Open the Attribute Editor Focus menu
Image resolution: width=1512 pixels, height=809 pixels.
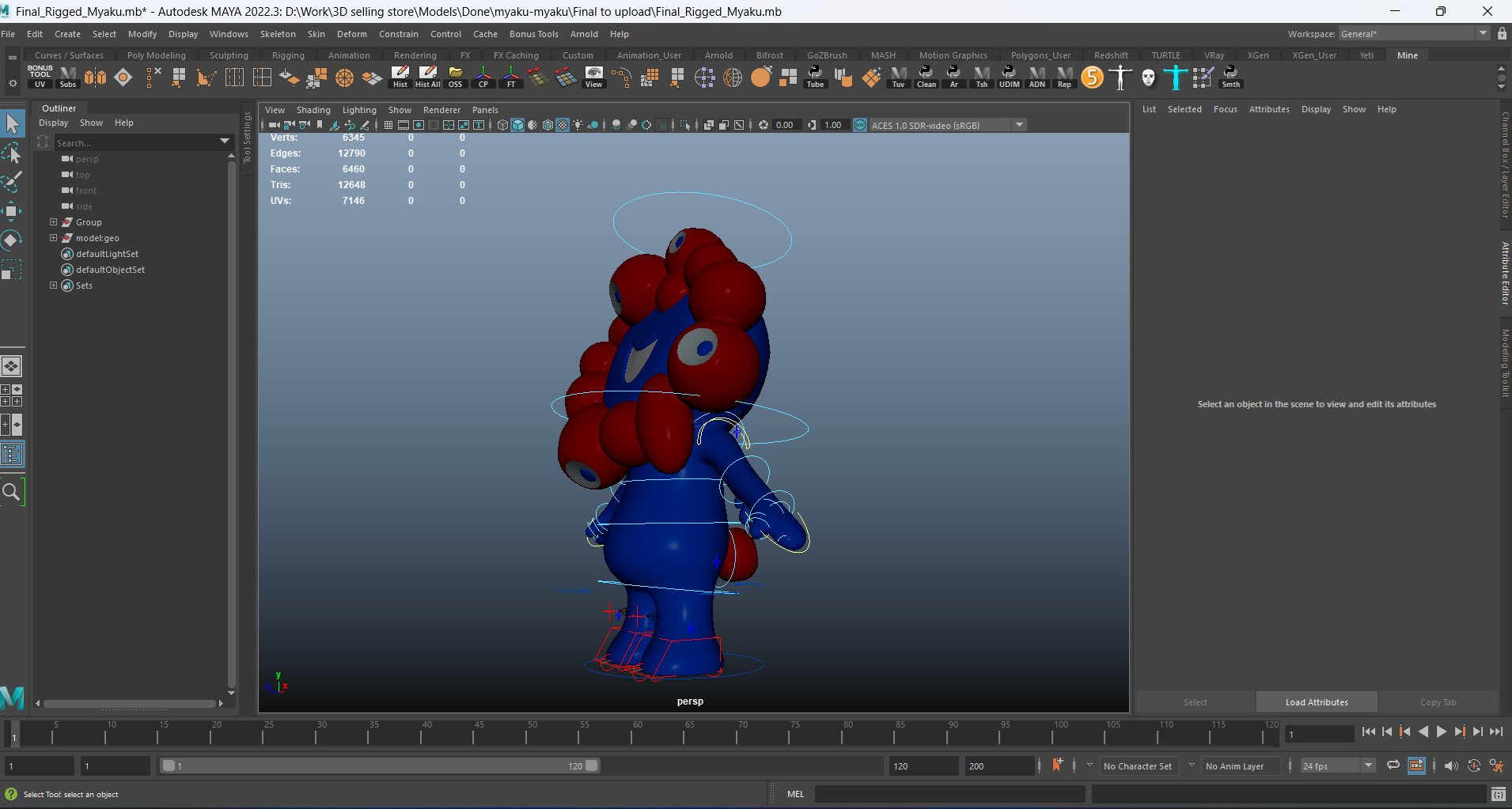(x=1226, y=109)
